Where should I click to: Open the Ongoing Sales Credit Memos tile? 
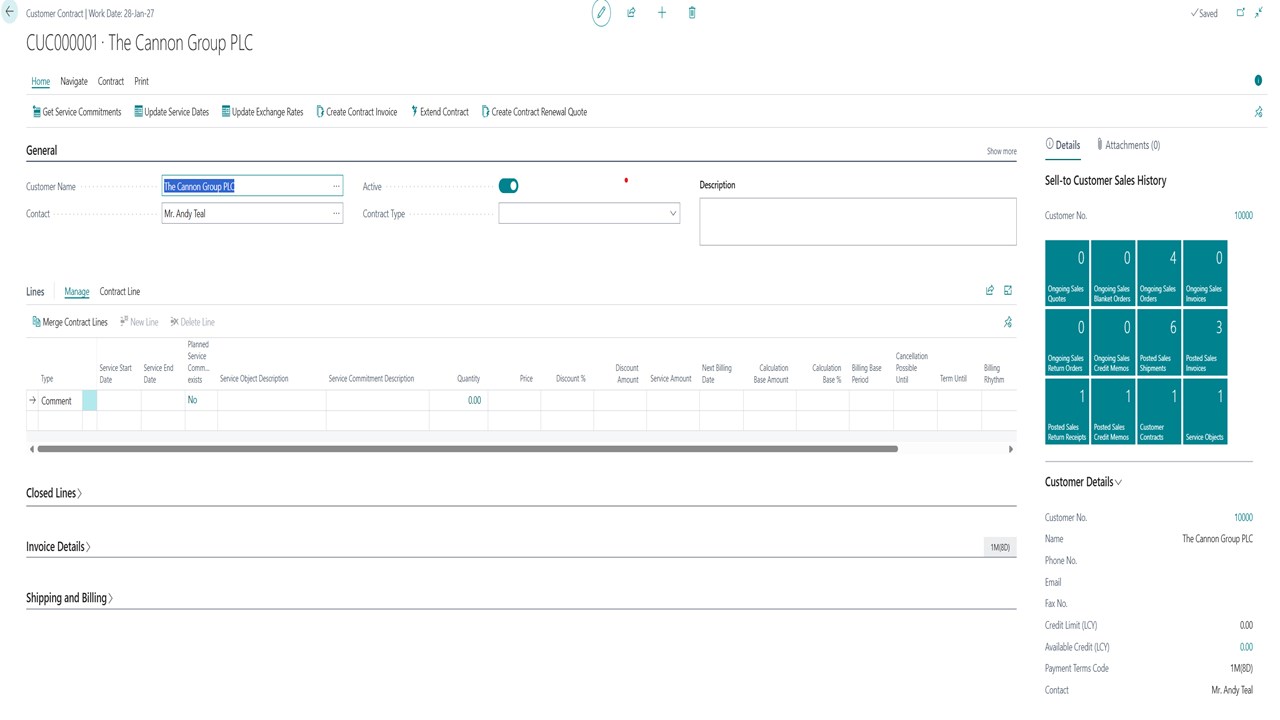point(1113,342)
